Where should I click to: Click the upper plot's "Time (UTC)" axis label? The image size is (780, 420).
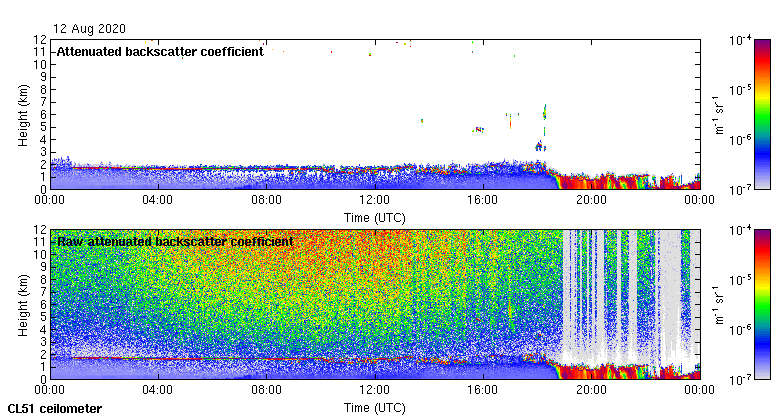[x=375, y=217]
